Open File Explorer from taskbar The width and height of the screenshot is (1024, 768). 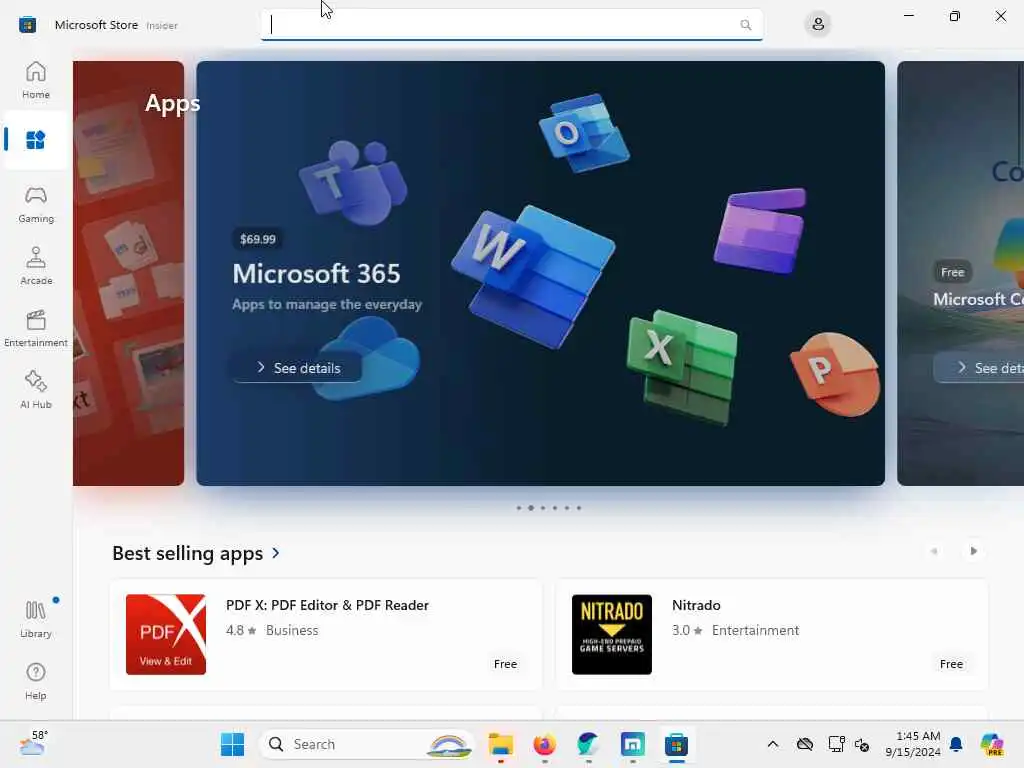(x=501, y=744)
